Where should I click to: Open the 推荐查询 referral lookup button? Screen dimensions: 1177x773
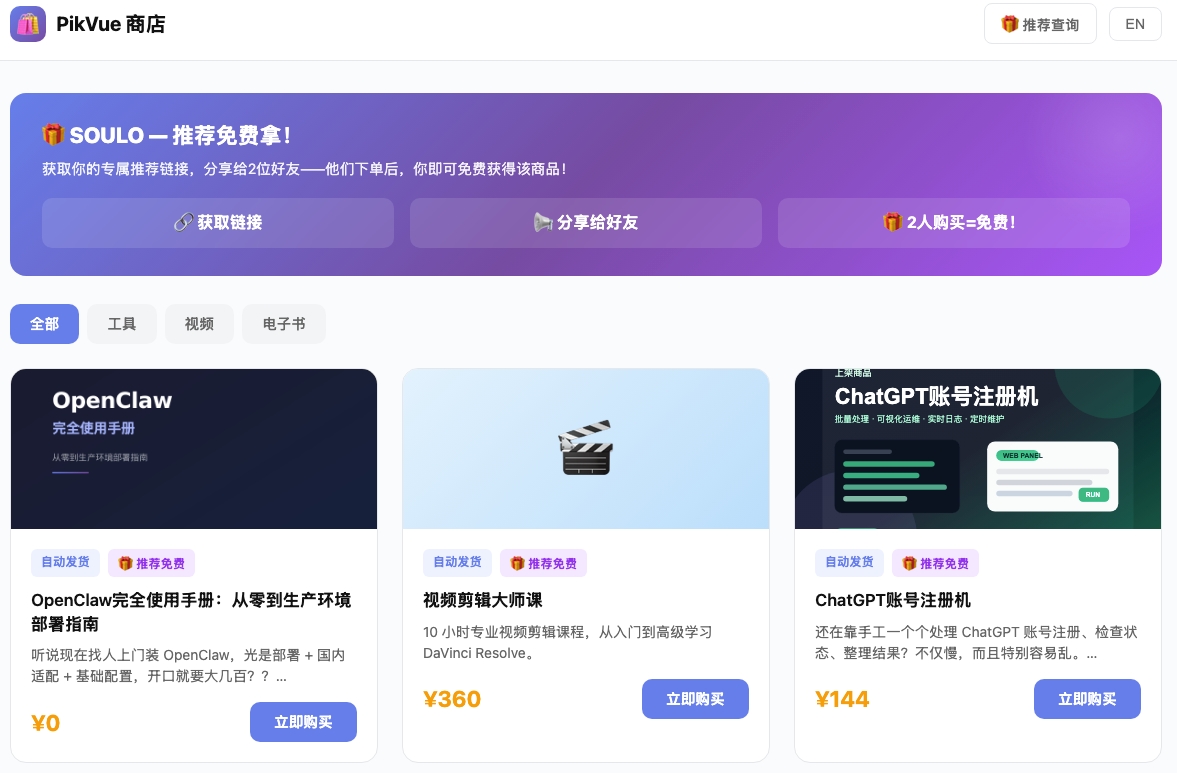tap(1040, 24)
